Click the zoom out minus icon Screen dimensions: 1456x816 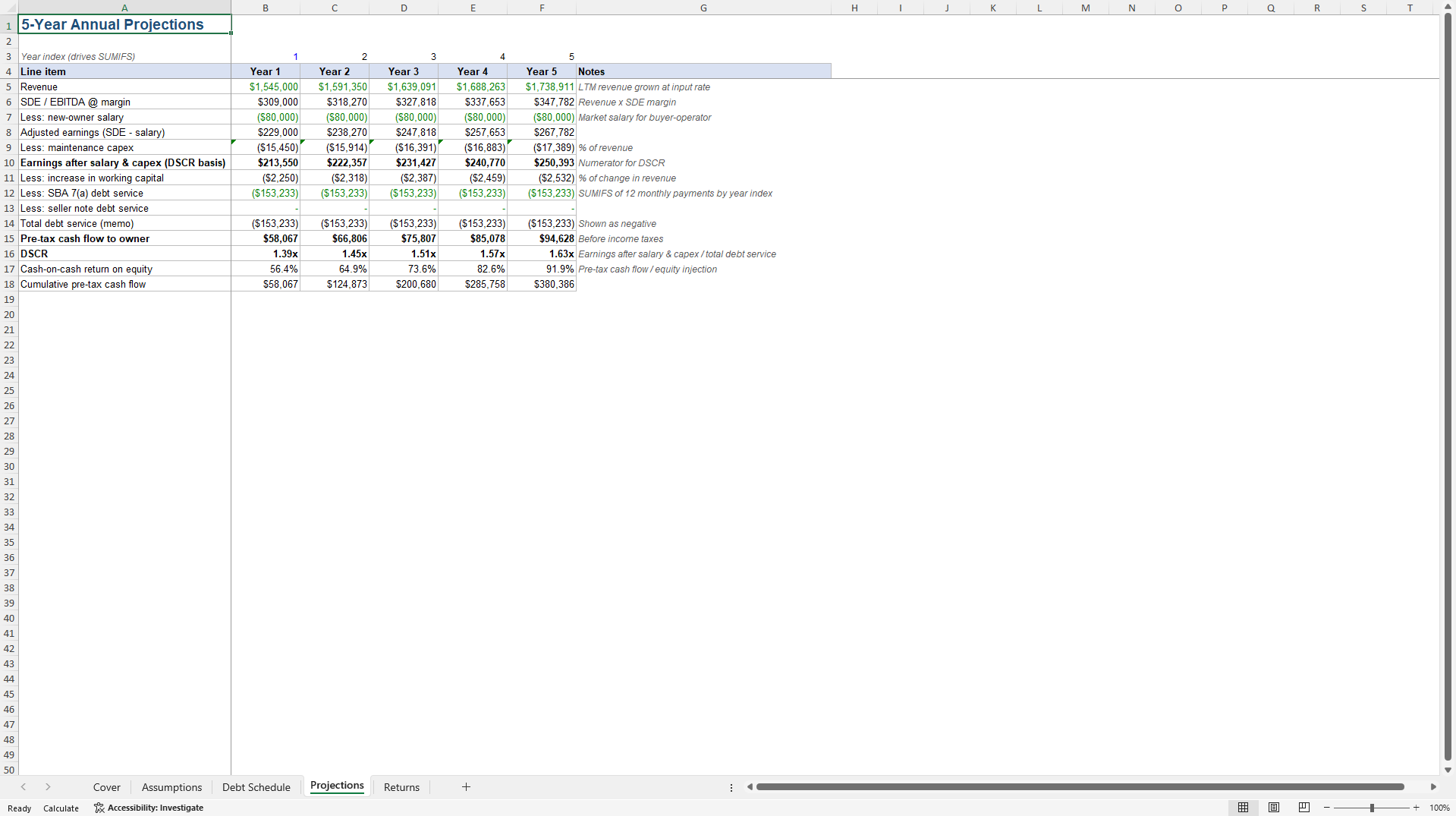[x=1326, y=808]
